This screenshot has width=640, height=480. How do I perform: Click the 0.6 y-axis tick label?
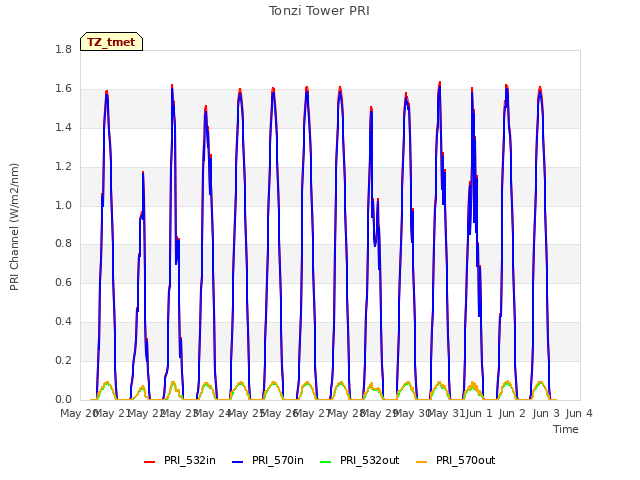[x=63, y=282]
